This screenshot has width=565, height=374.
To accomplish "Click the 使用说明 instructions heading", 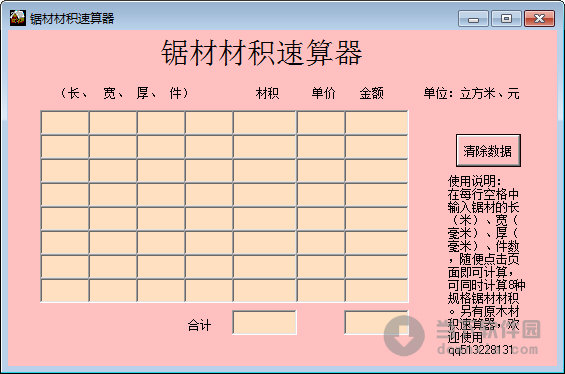I will (x=474, y=181).
